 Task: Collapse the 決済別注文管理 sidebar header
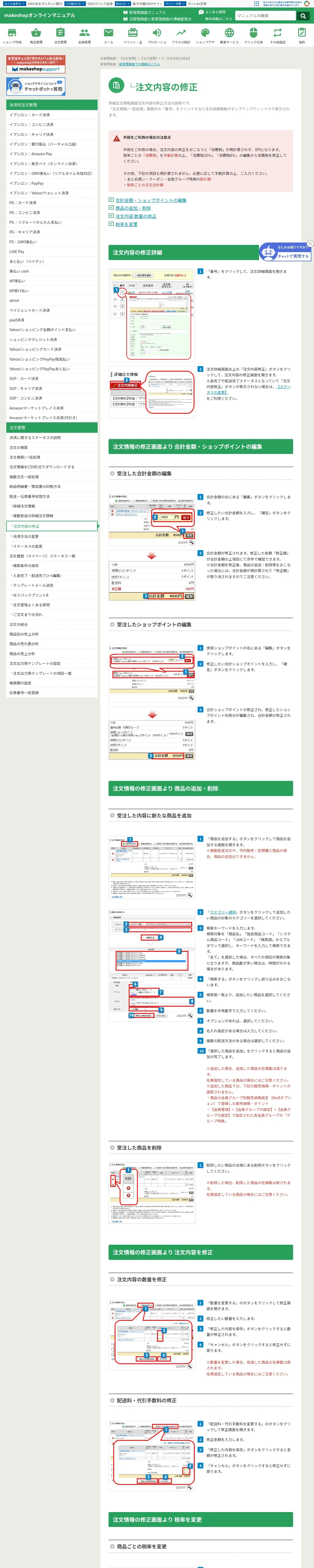pos(51,105)
